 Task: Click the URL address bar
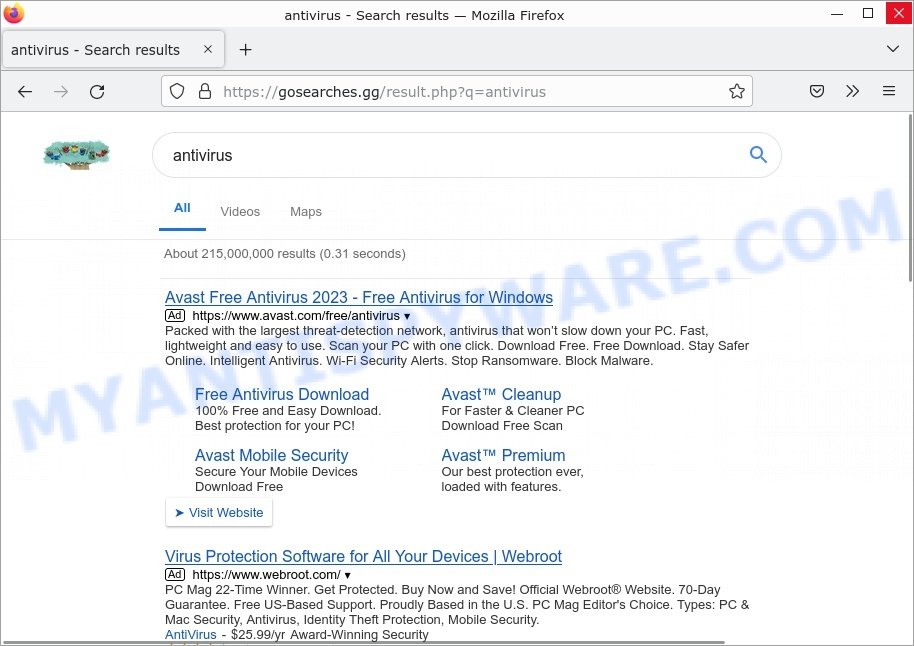click(x=457, y=92)
